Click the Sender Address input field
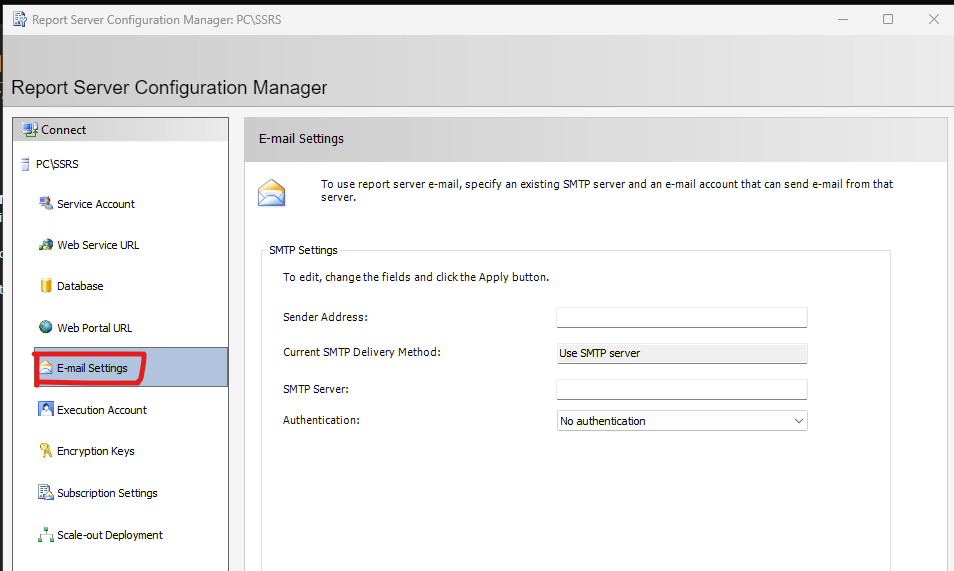This screenshot has width=954, height=571. coord(681,317)
